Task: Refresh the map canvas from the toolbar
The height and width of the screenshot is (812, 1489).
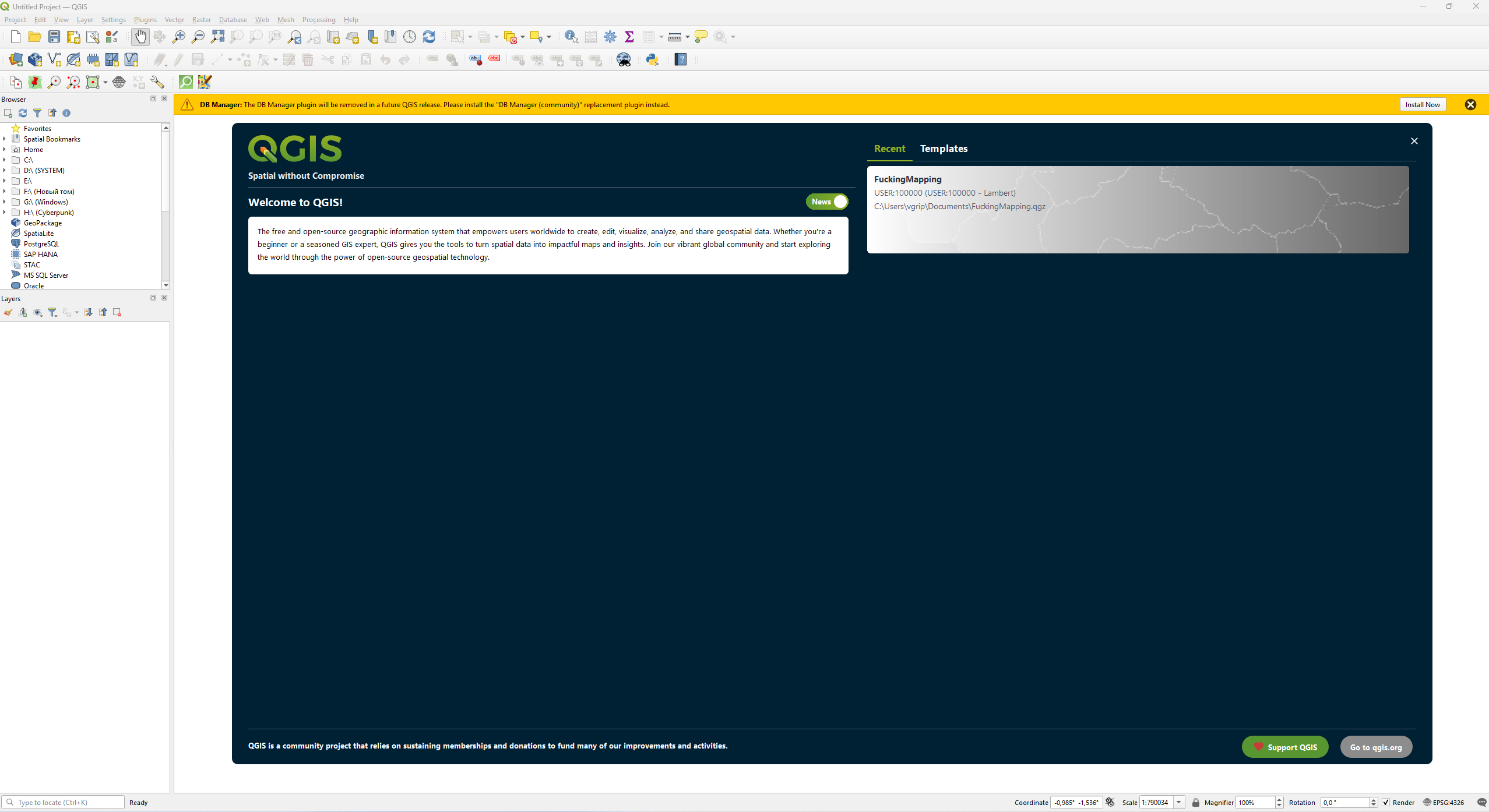Action: (429, 37)
